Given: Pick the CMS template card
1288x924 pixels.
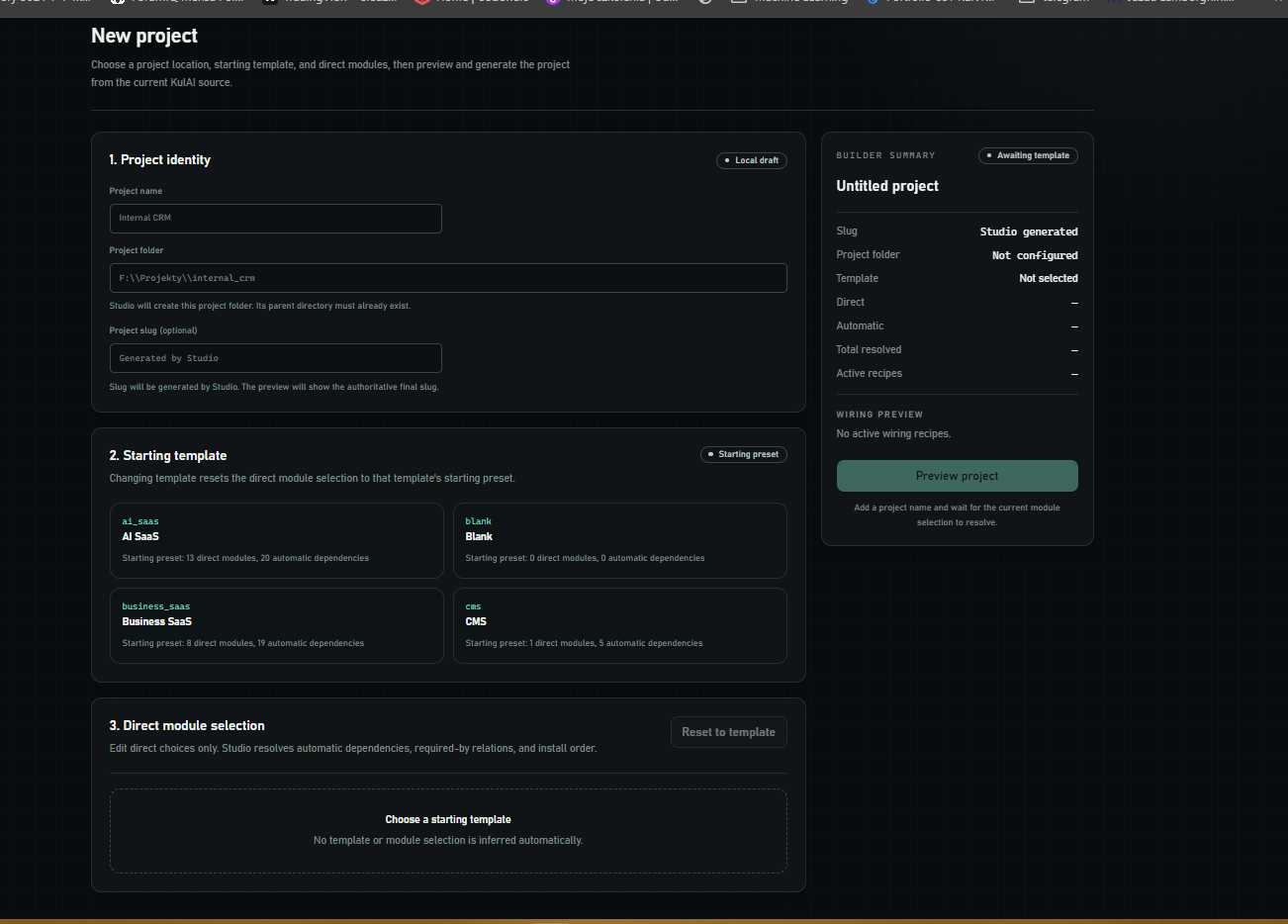Looking at the screenshot, I should tap(619, 625).
